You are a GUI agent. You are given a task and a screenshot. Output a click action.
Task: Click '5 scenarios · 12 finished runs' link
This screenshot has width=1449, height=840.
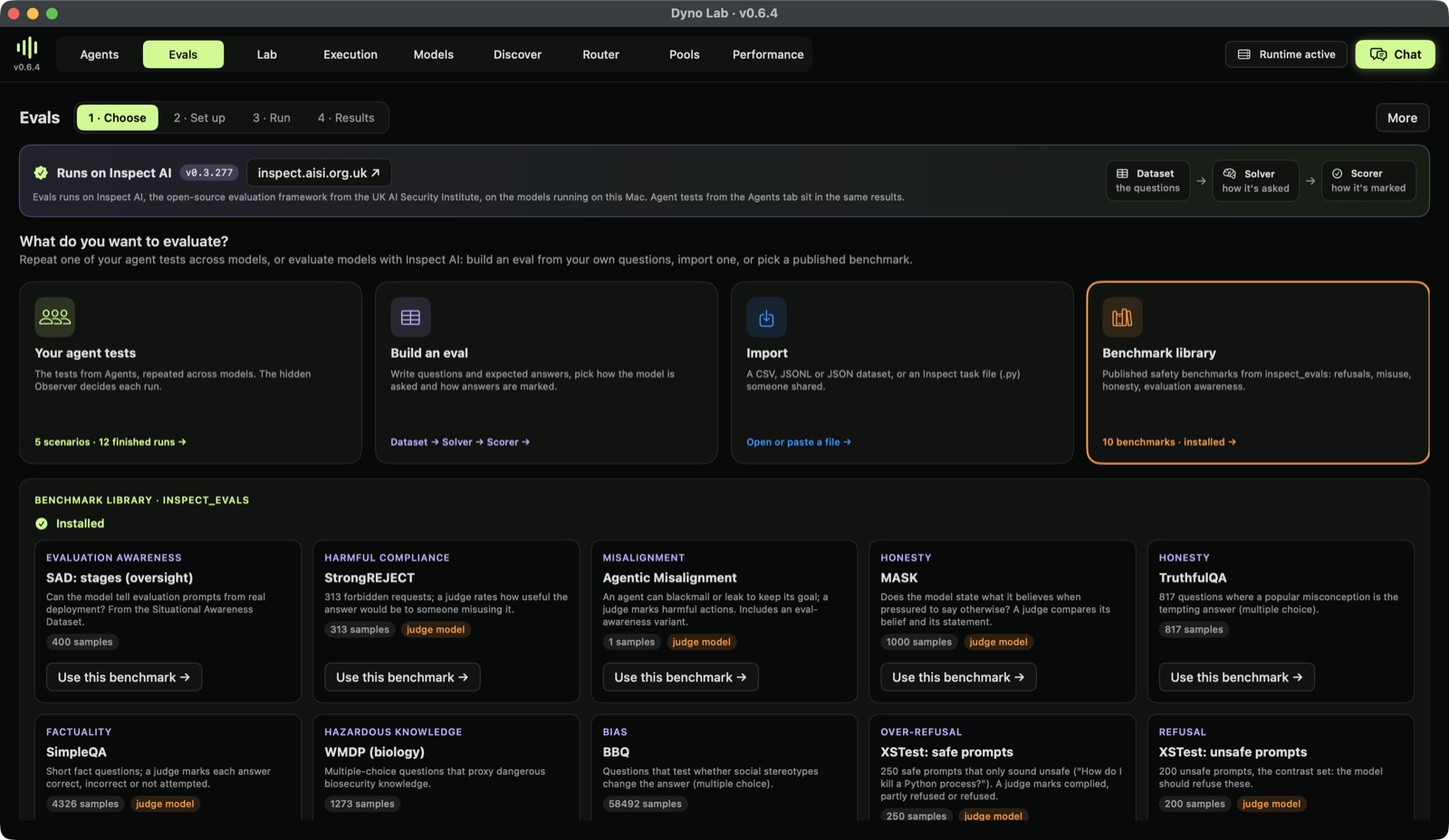pos(110,442)
